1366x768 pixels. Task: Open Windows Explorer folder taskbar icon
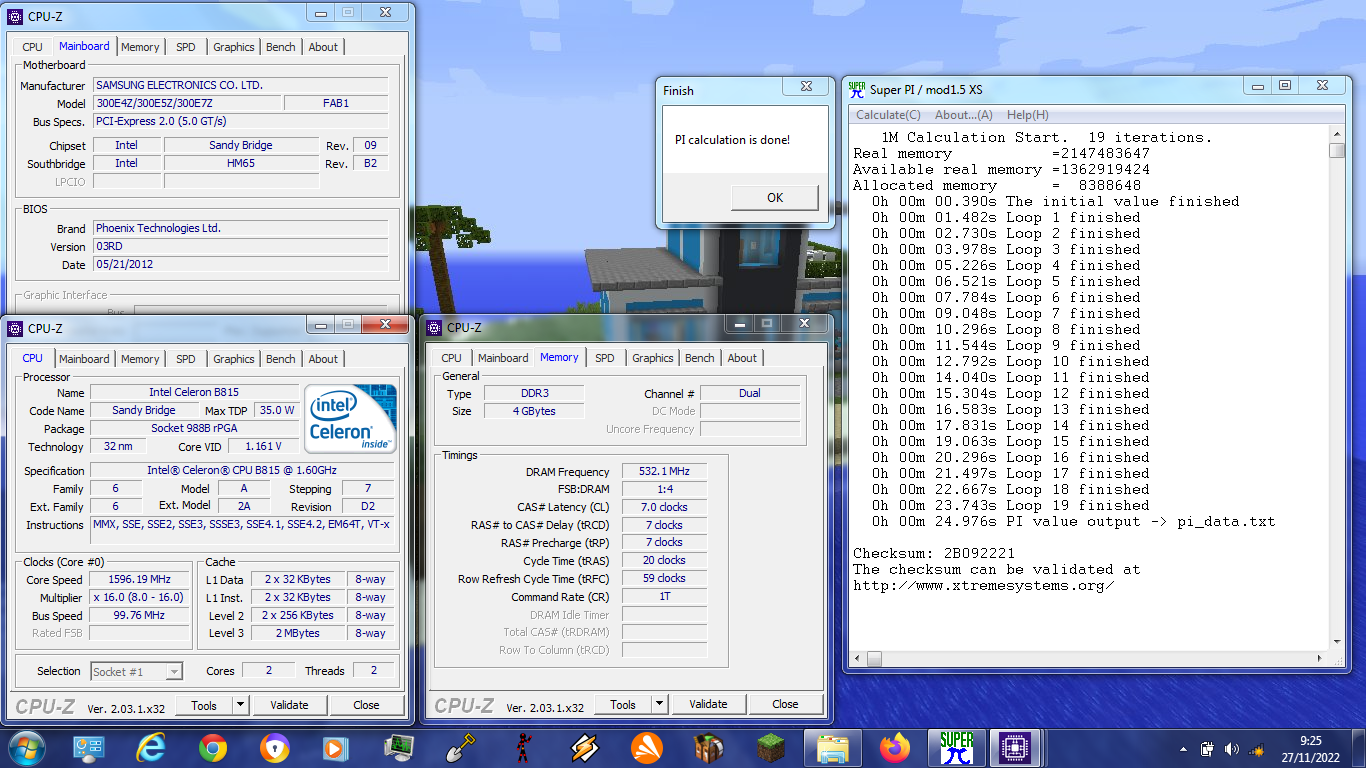click(833, 747)
